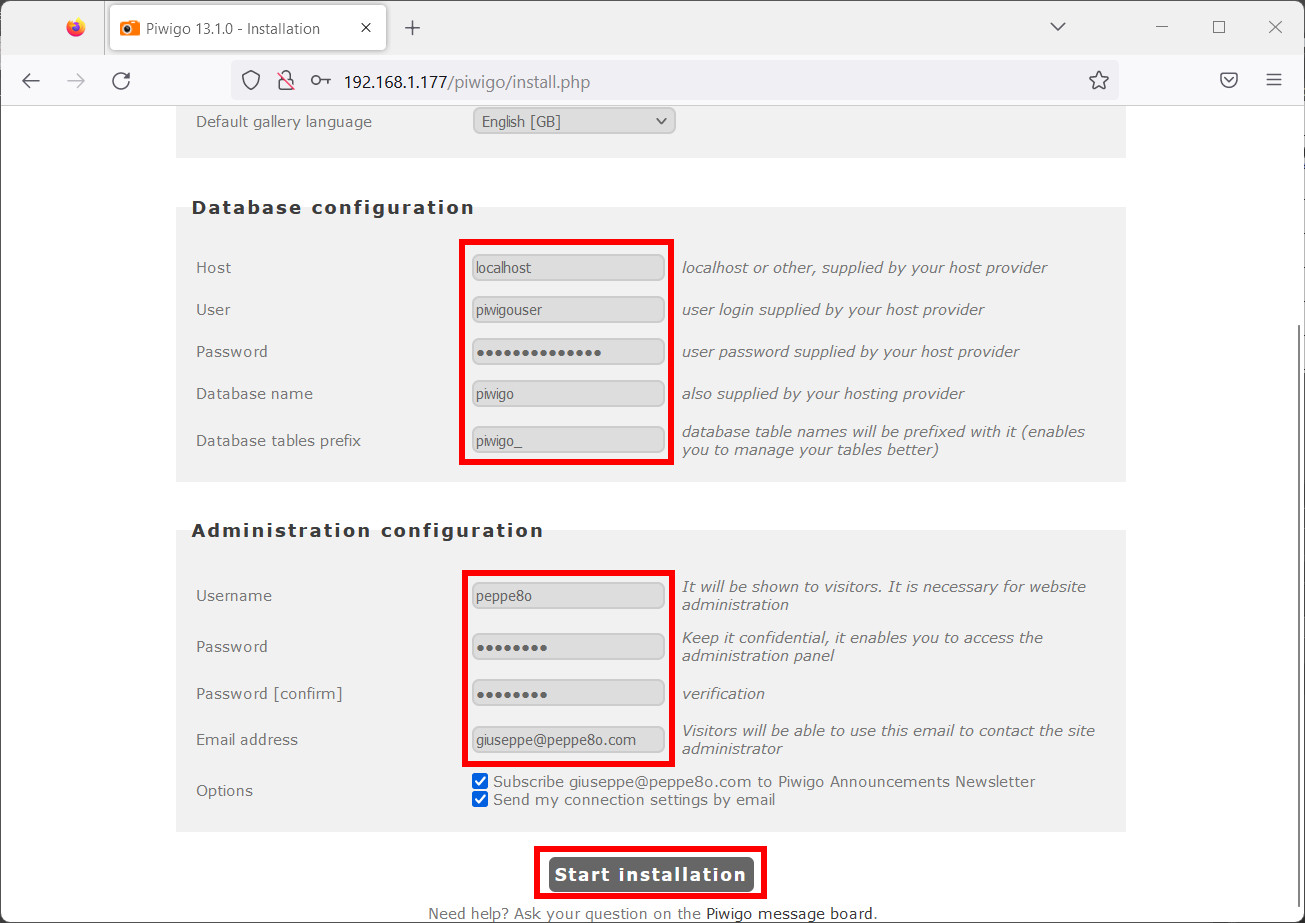Uncheck Send my connection settings by email

click(480, 799)
